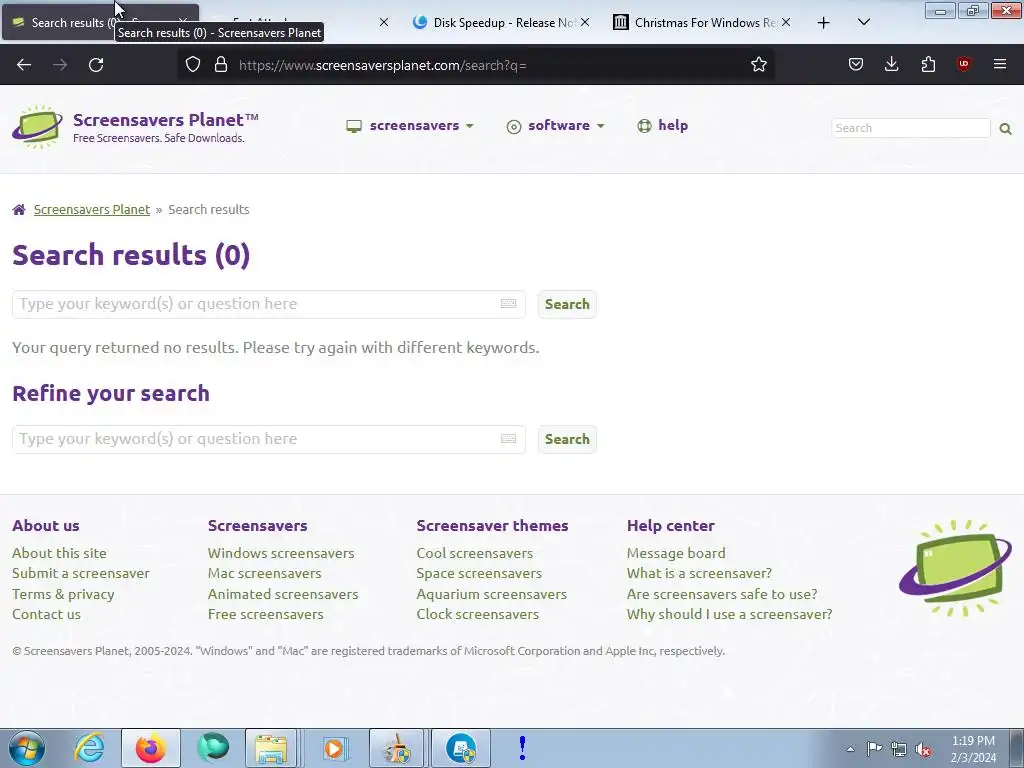Open Contact us link
The width and height of the screenshot is (1024, 768).
[x=46, y=615]
